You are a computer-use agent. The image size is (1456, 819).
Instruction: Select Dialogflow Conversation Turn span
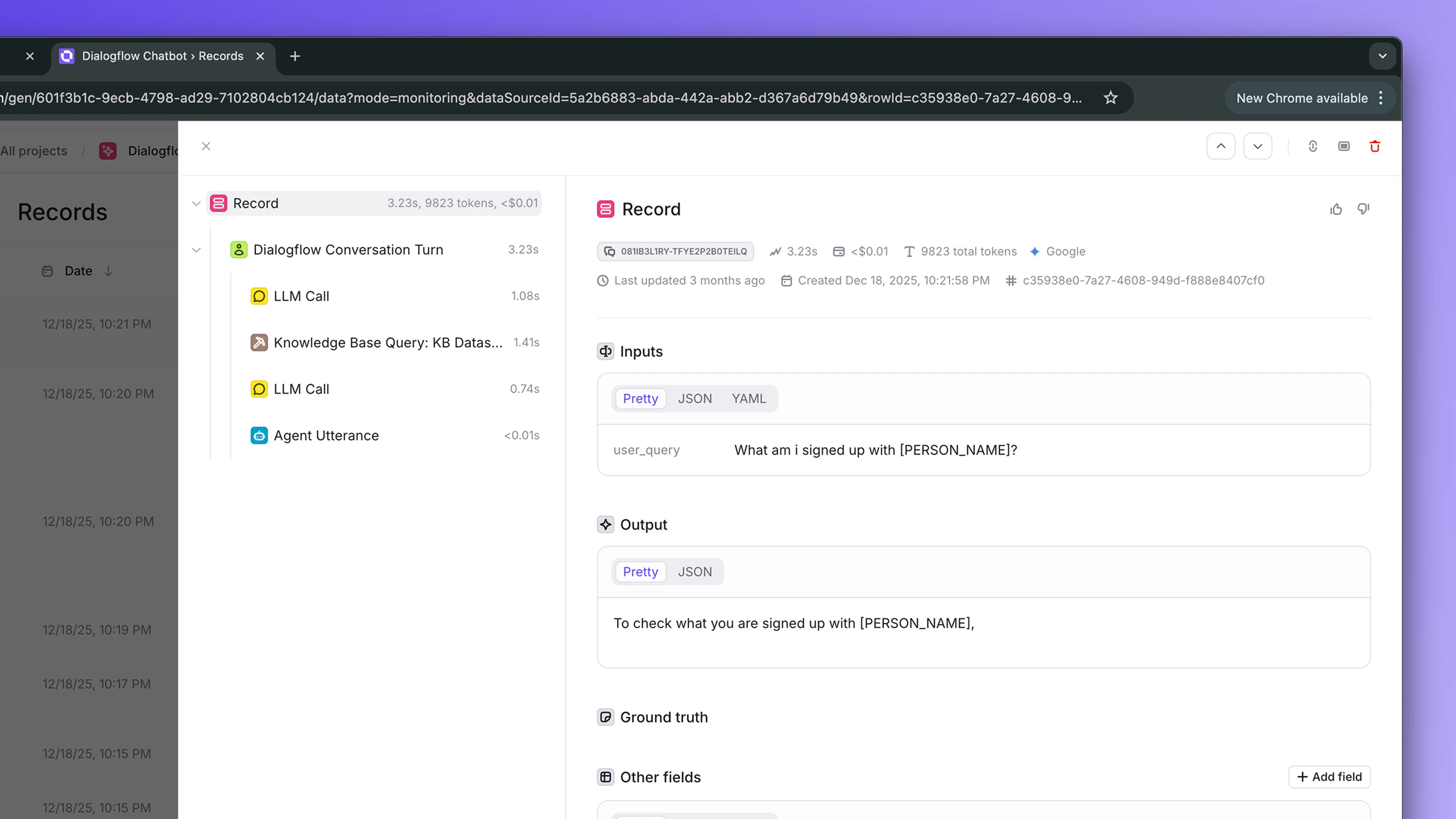coord(384,250)
